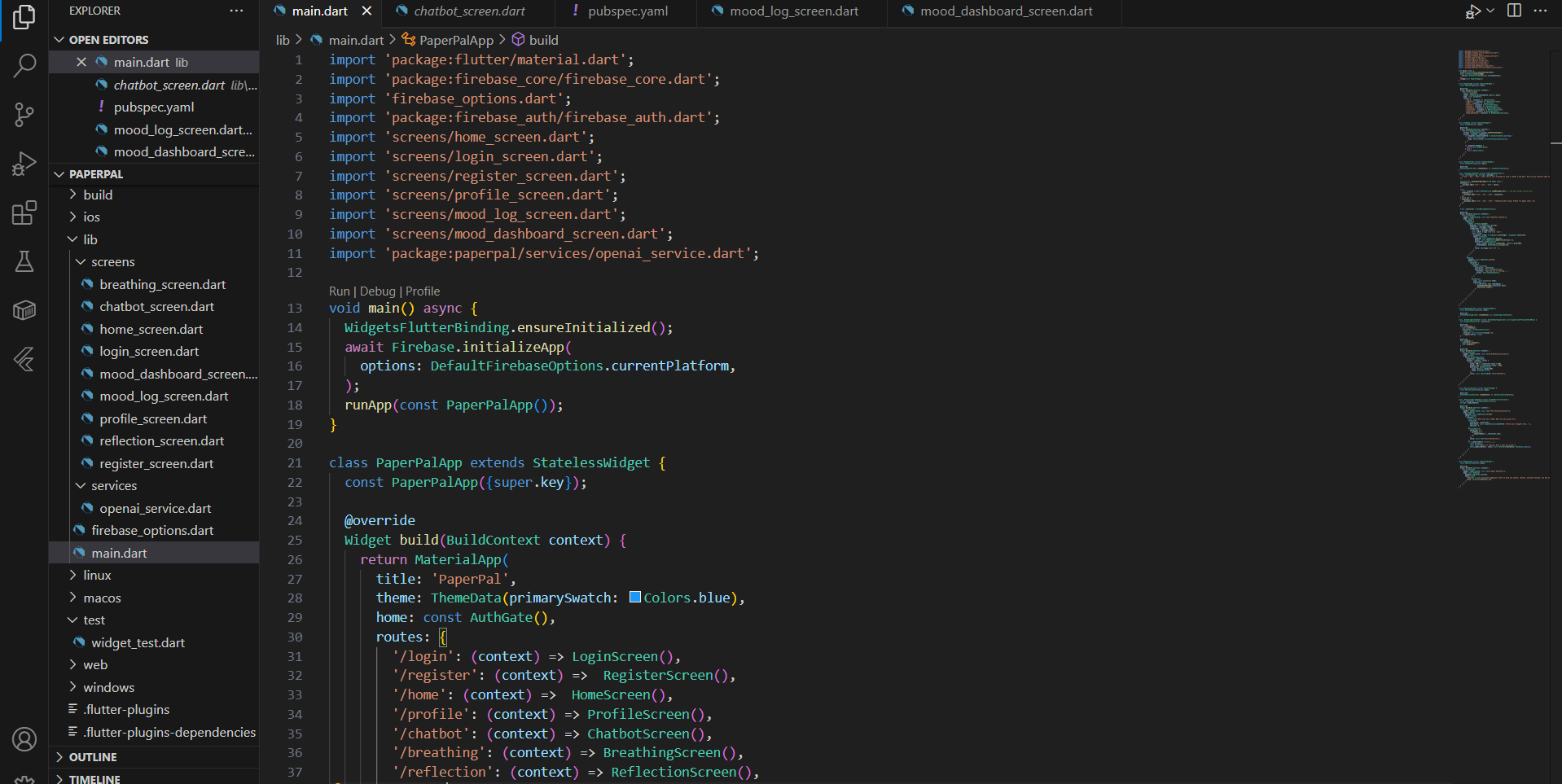1562x784 pixels.
Task: Collapse the lib folder in explorer
Action: (x=73, y=239)
